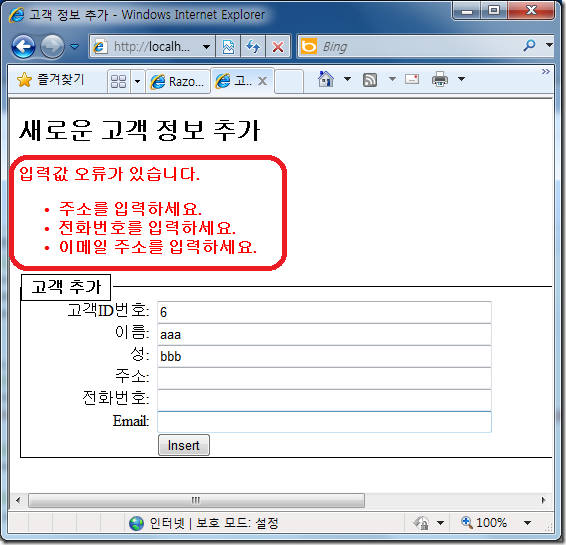This screenshot has height=545, width=566.
Task: Click the Forward navigation arrow
Action: [x=52, y=47]
